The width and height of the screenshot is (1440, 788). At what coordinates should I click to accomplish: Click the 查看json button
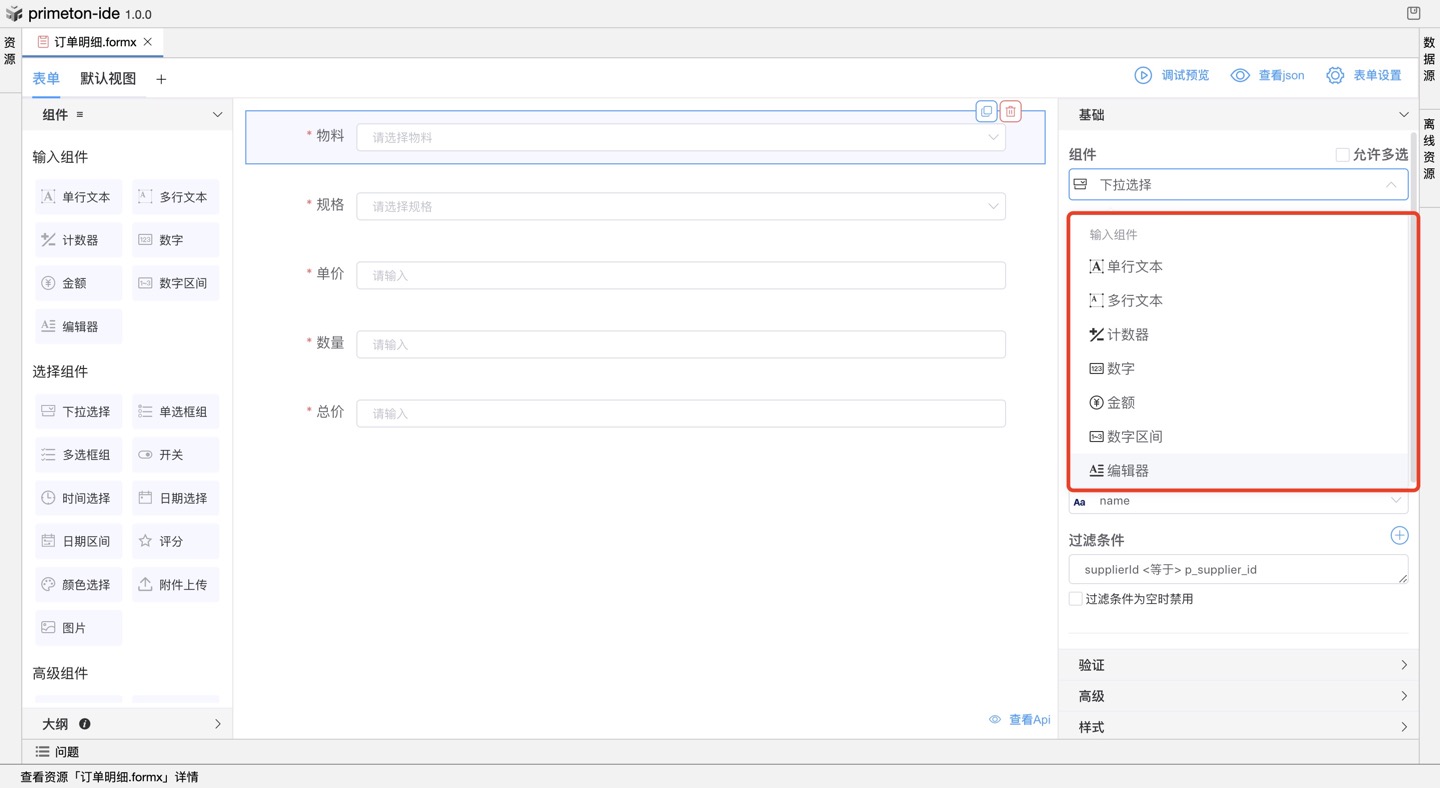(x=1268, y=76)
